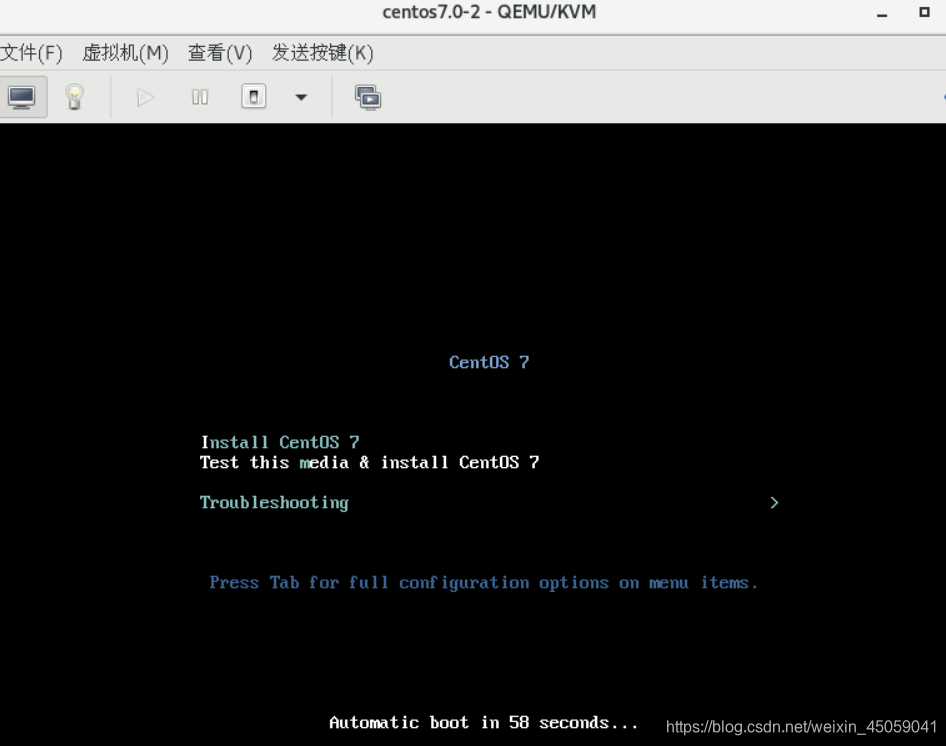Open the 文件(F) menu

pos(31,53)
